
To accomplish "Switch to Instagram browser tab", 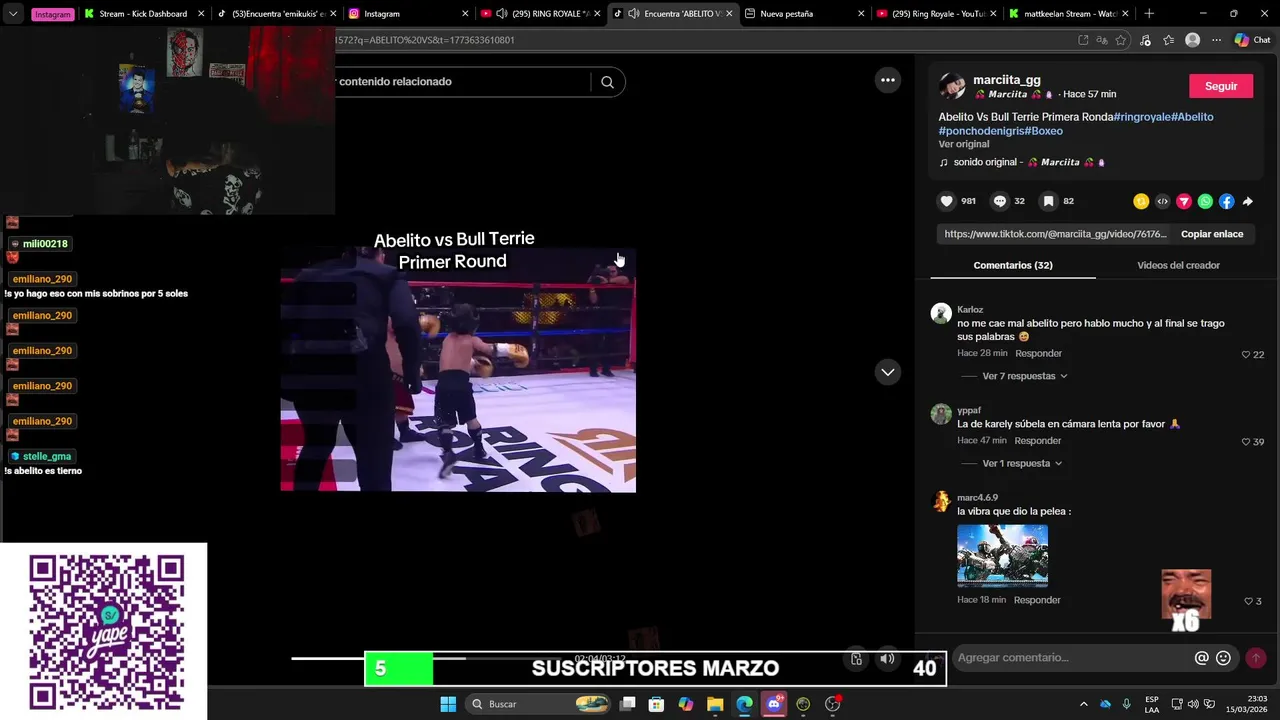I will [x=410, y=14].
